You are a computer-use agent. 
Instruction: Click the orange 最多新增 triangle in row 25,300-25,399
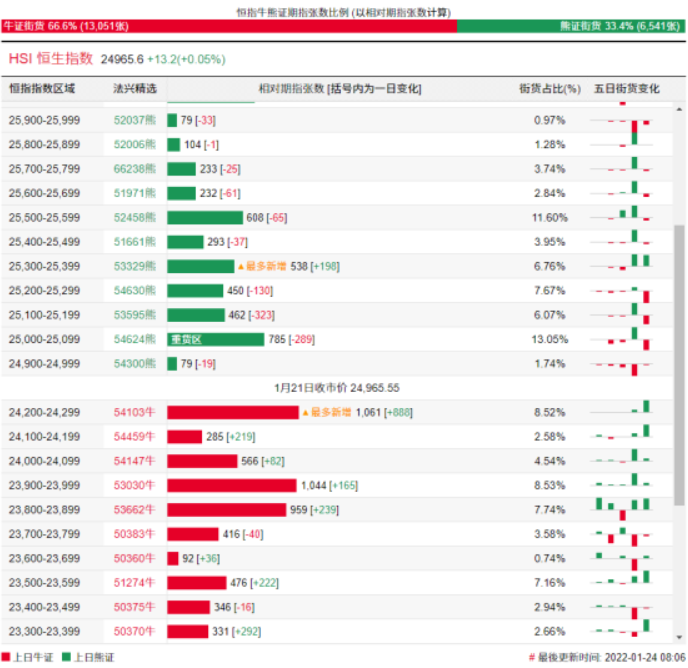(x=240, y=267)
